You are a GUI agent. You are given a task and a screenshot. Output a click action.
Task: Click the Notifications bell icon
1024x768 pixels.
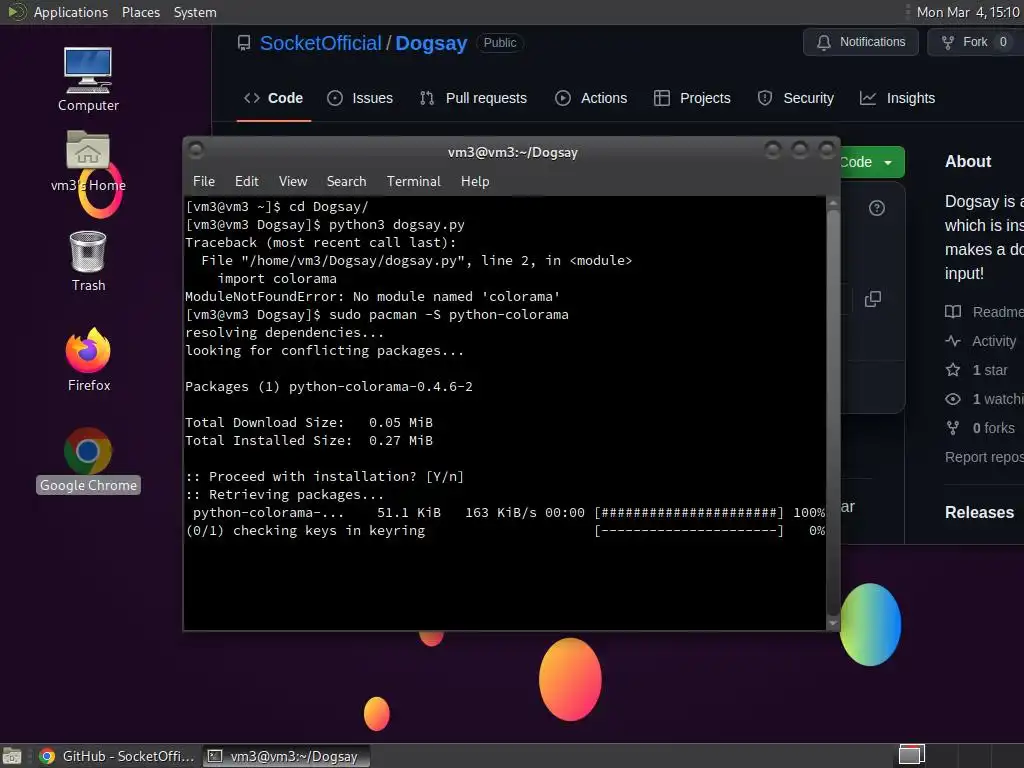pos(824,42)
